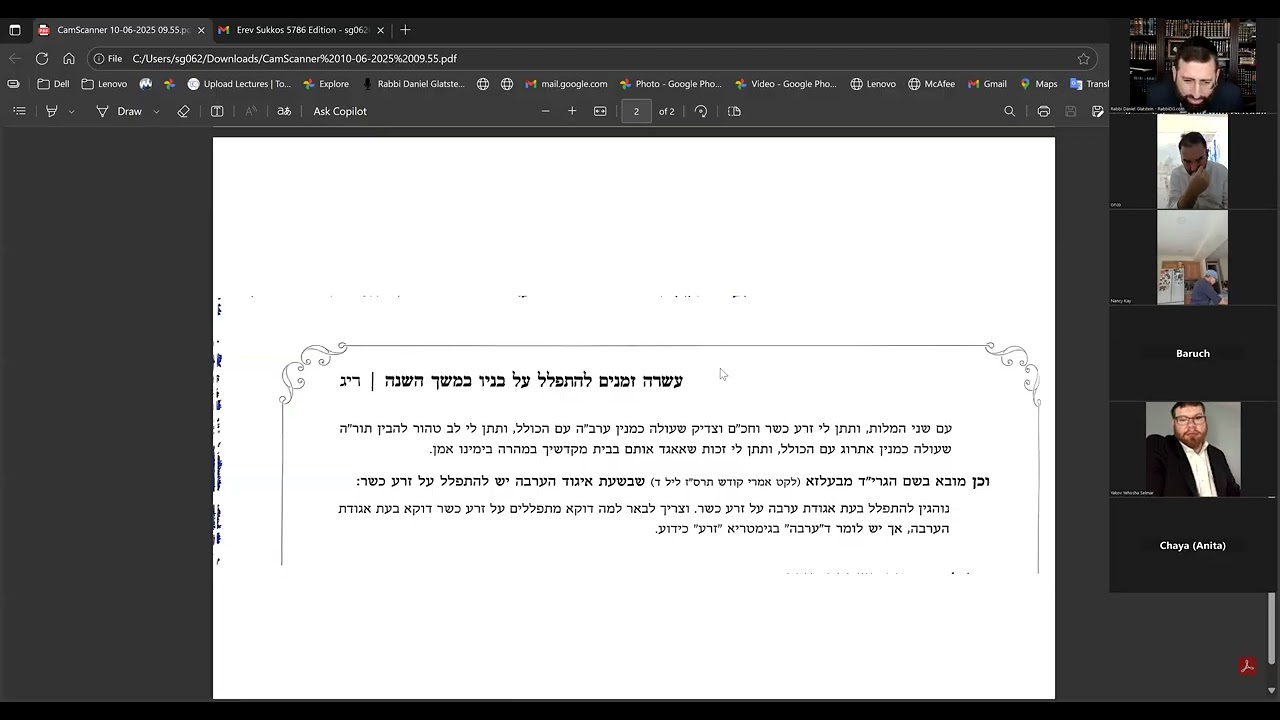Viewport: 1280px width, 720px height.
Task: Click the Read aloud icon
Action: (x=251, y=111)
